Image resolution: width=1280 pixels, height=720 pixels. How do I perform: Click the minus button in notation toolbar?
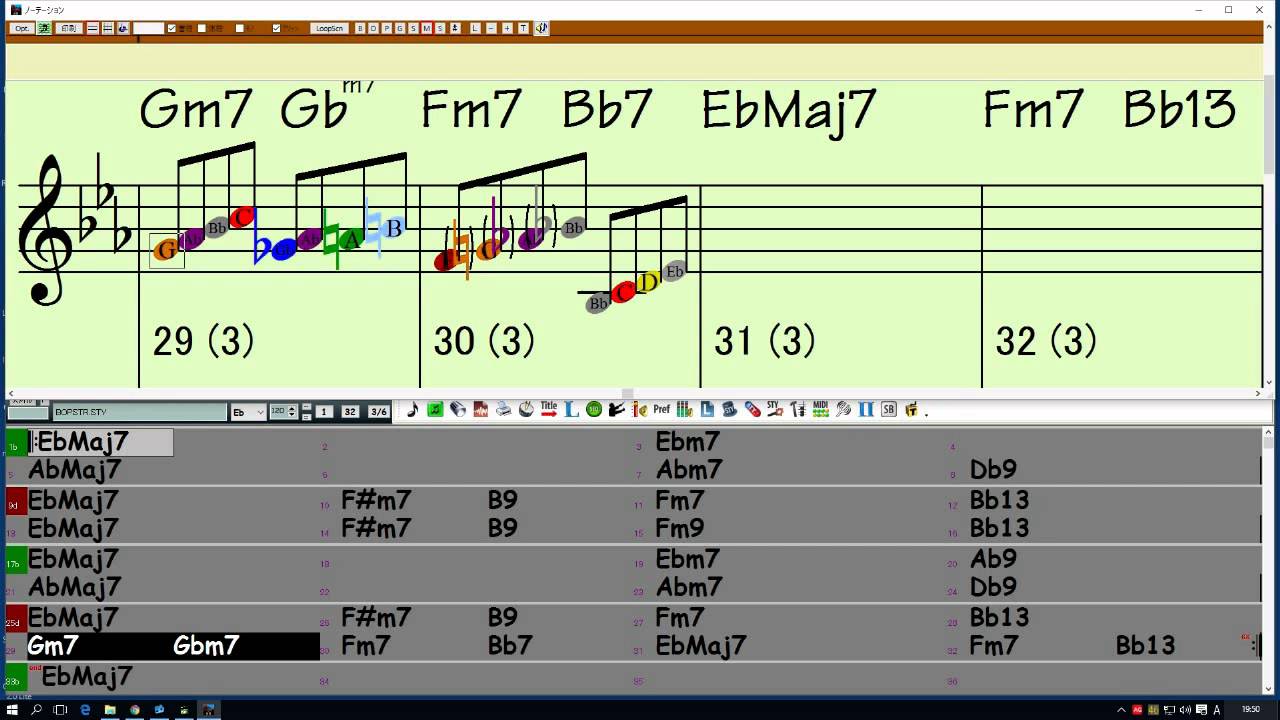coord(491,28)
